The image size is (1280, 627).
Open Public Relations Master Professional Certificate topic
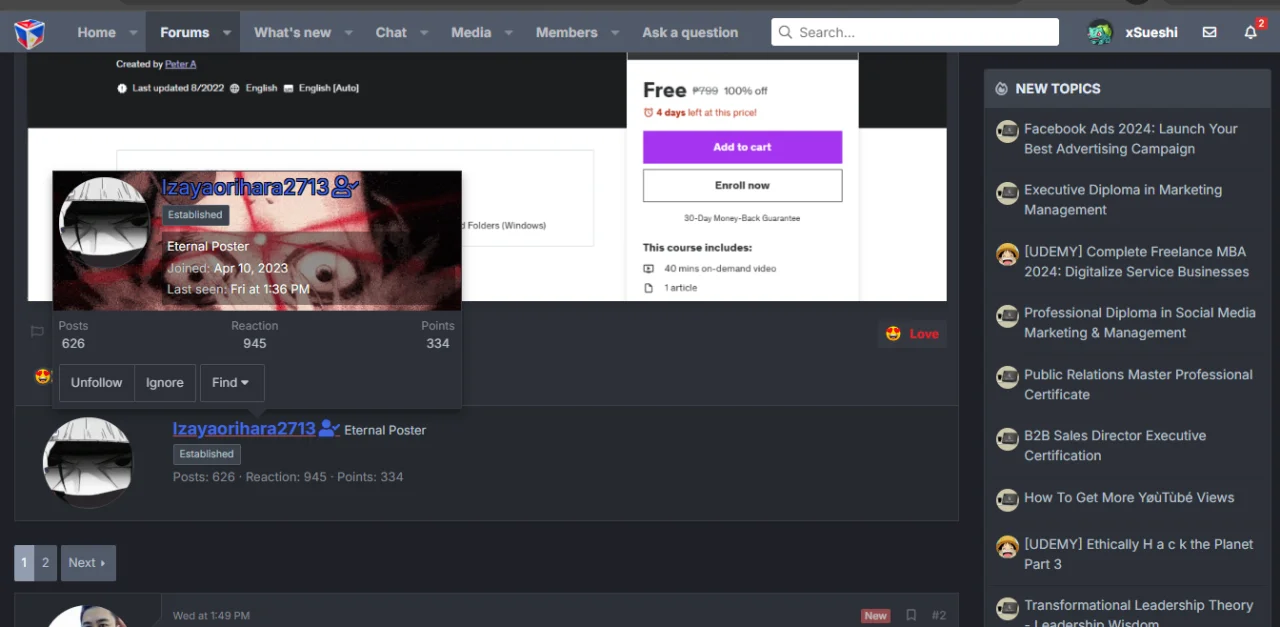1138,384
